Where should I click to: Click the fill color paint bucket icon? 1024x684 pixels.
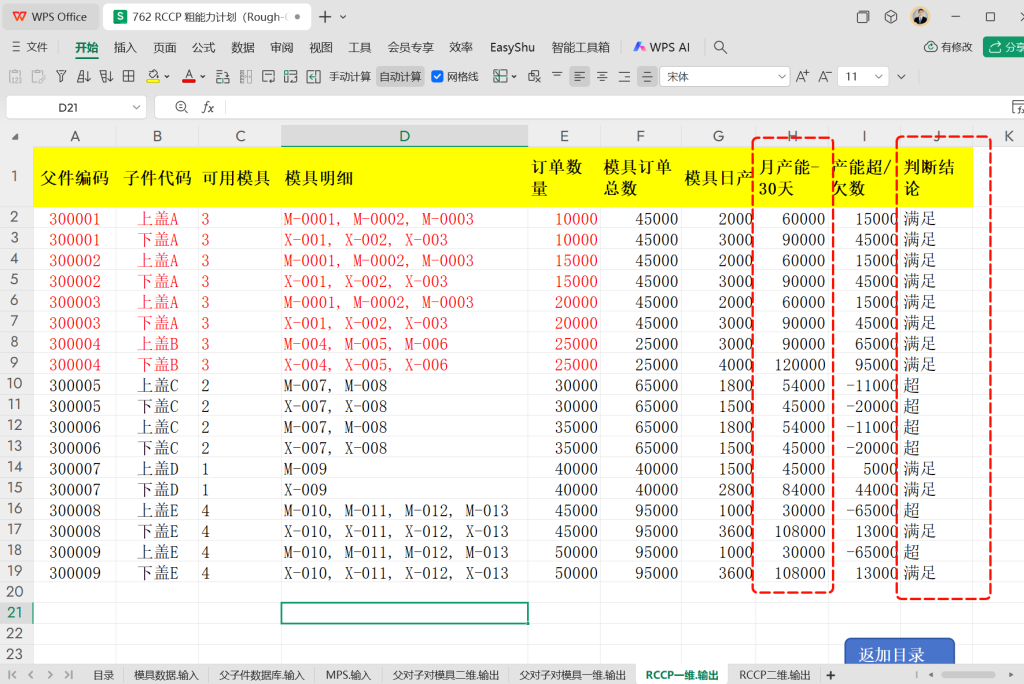(153, 75)
